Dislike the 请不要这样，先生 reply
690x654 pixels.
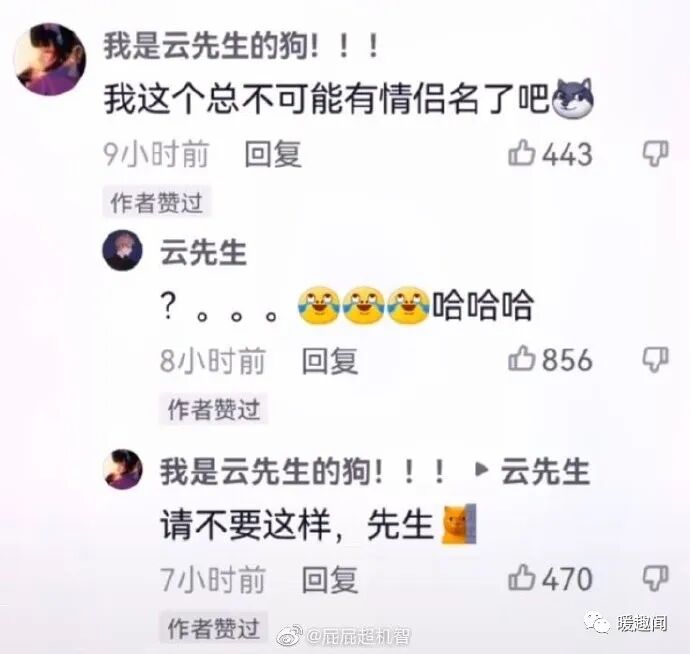(656, 578)
